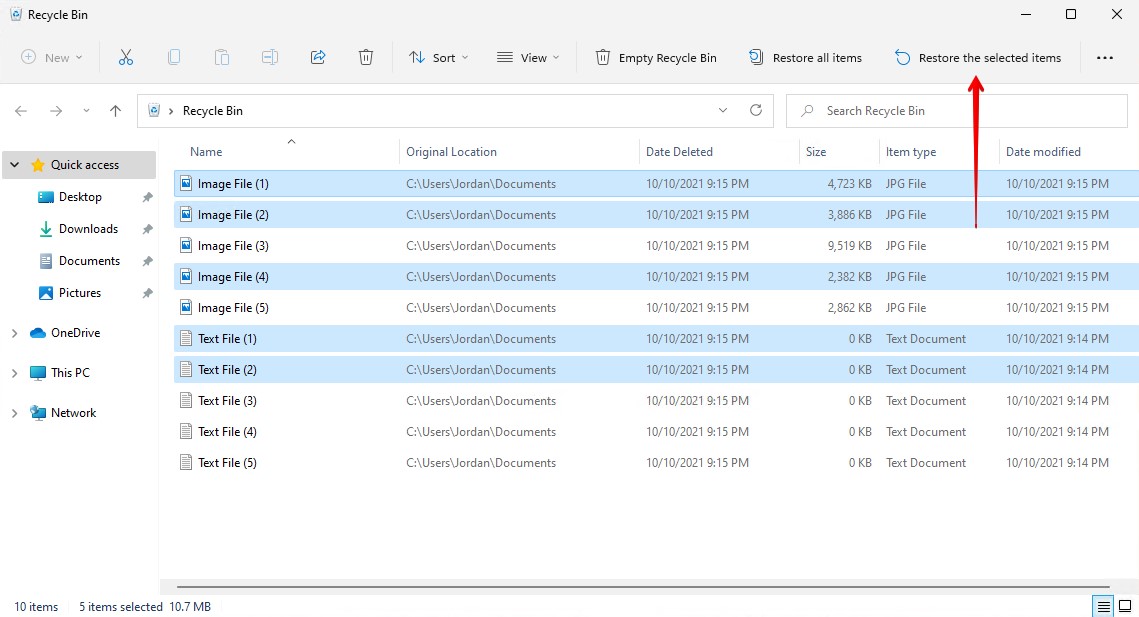Image resolution: width=1139 pixels, height=617 pixels.
Task: Click the Refresh icon beside the address bar
Action: click(x=756, y=110)
